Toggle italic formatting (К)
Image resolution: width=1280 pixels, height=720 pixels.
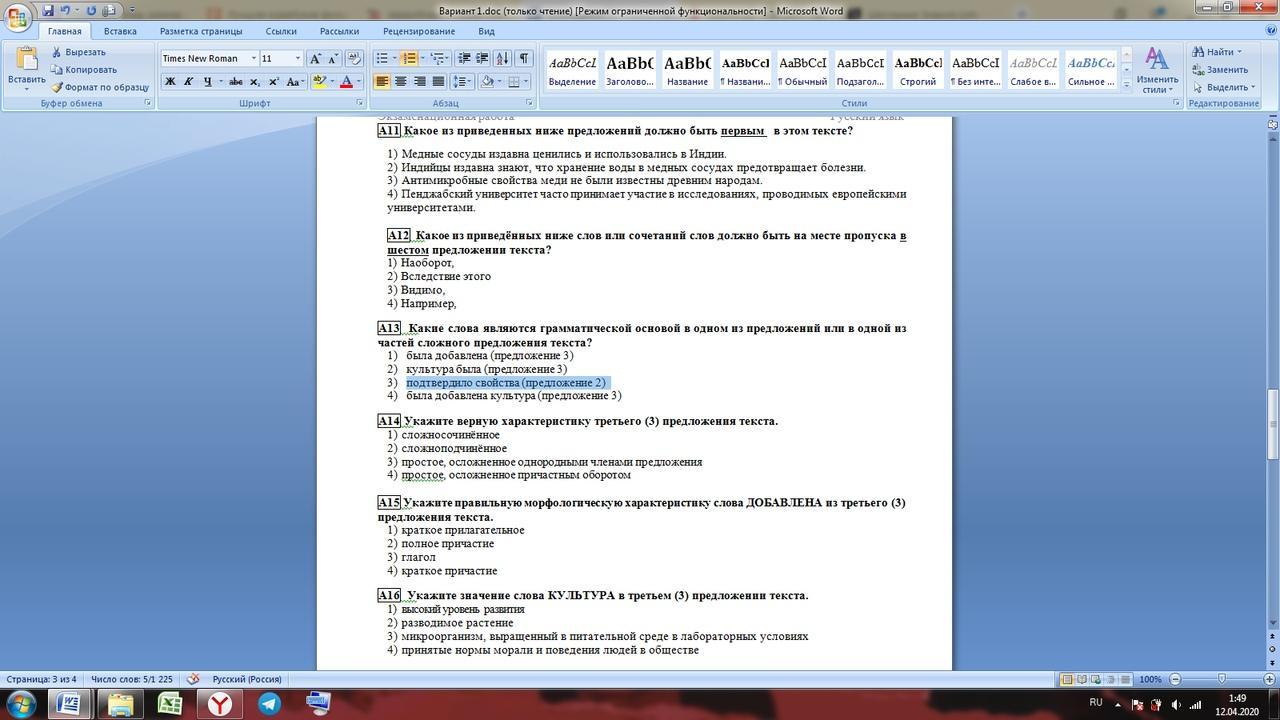[x=188, y=82]
